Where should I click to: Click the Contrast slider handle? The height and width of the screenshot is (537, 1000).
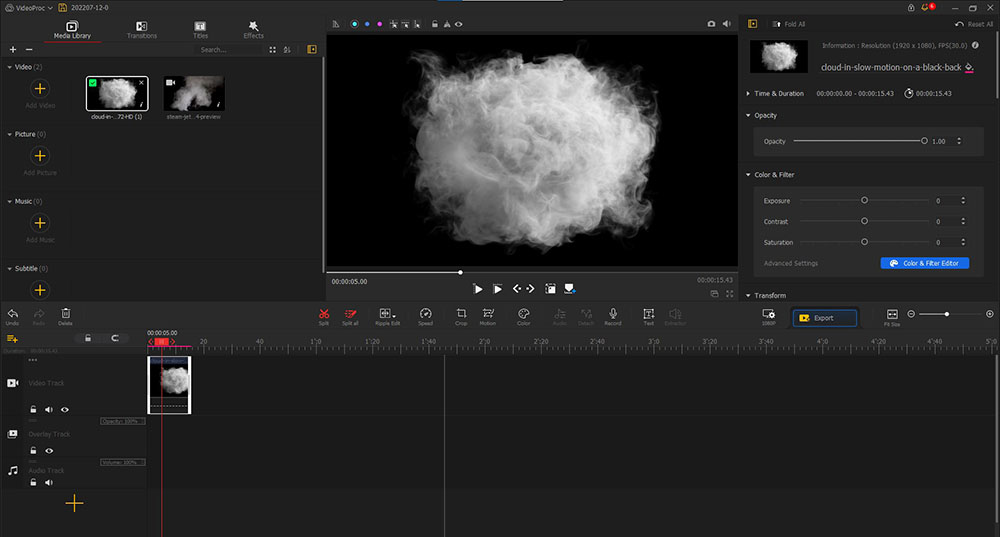[865, 221]
